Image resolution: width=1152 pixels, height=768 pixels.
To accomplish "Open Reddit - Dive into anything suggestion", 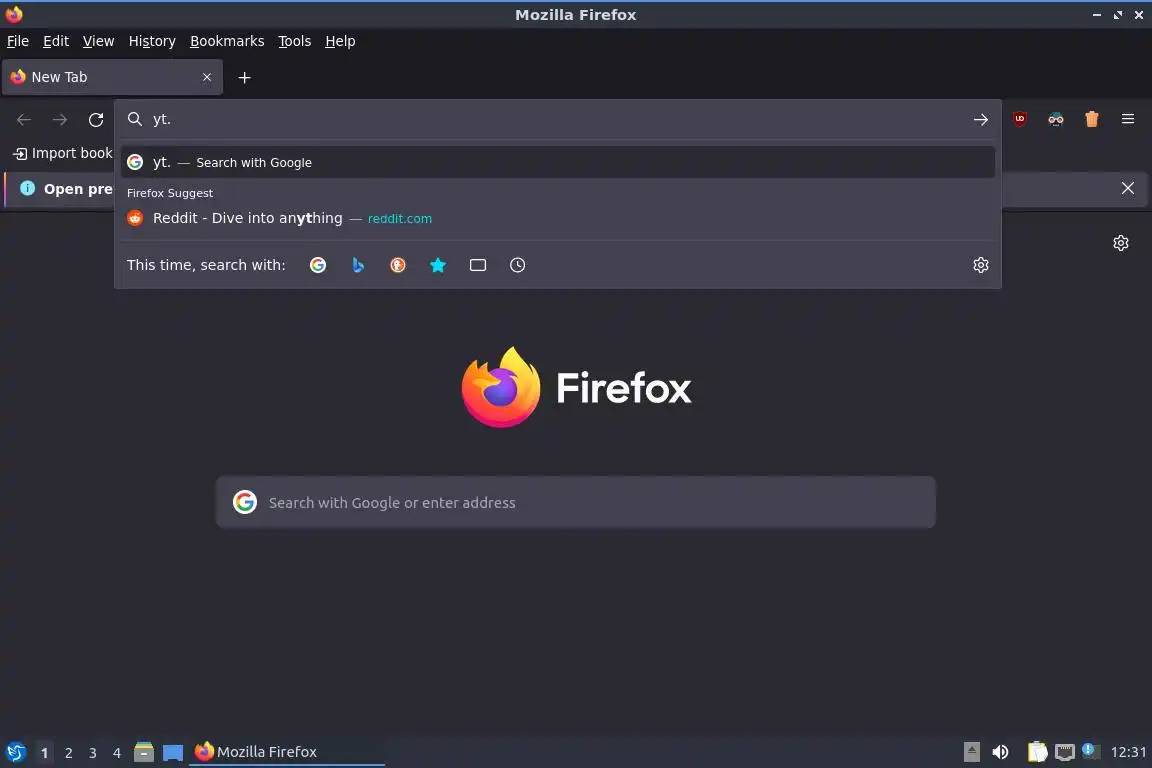I will (558, 218).
